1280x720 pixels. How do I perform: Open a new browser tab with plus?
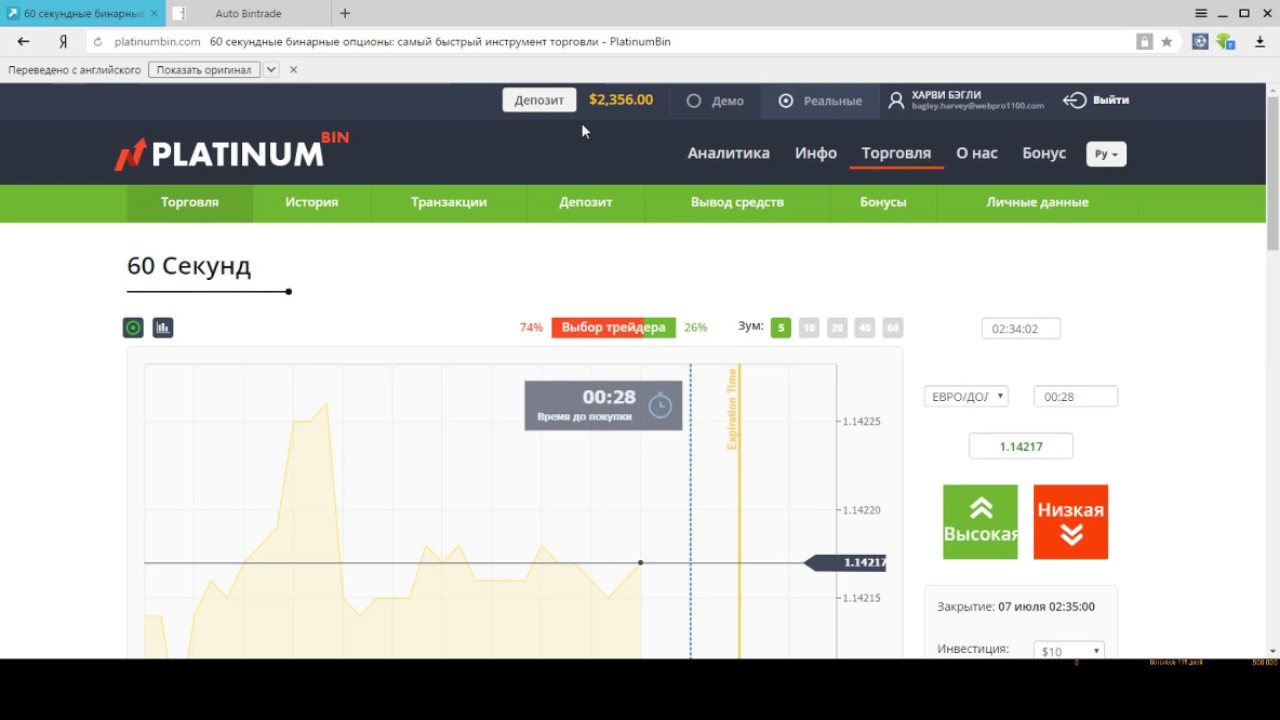(345, 13)
